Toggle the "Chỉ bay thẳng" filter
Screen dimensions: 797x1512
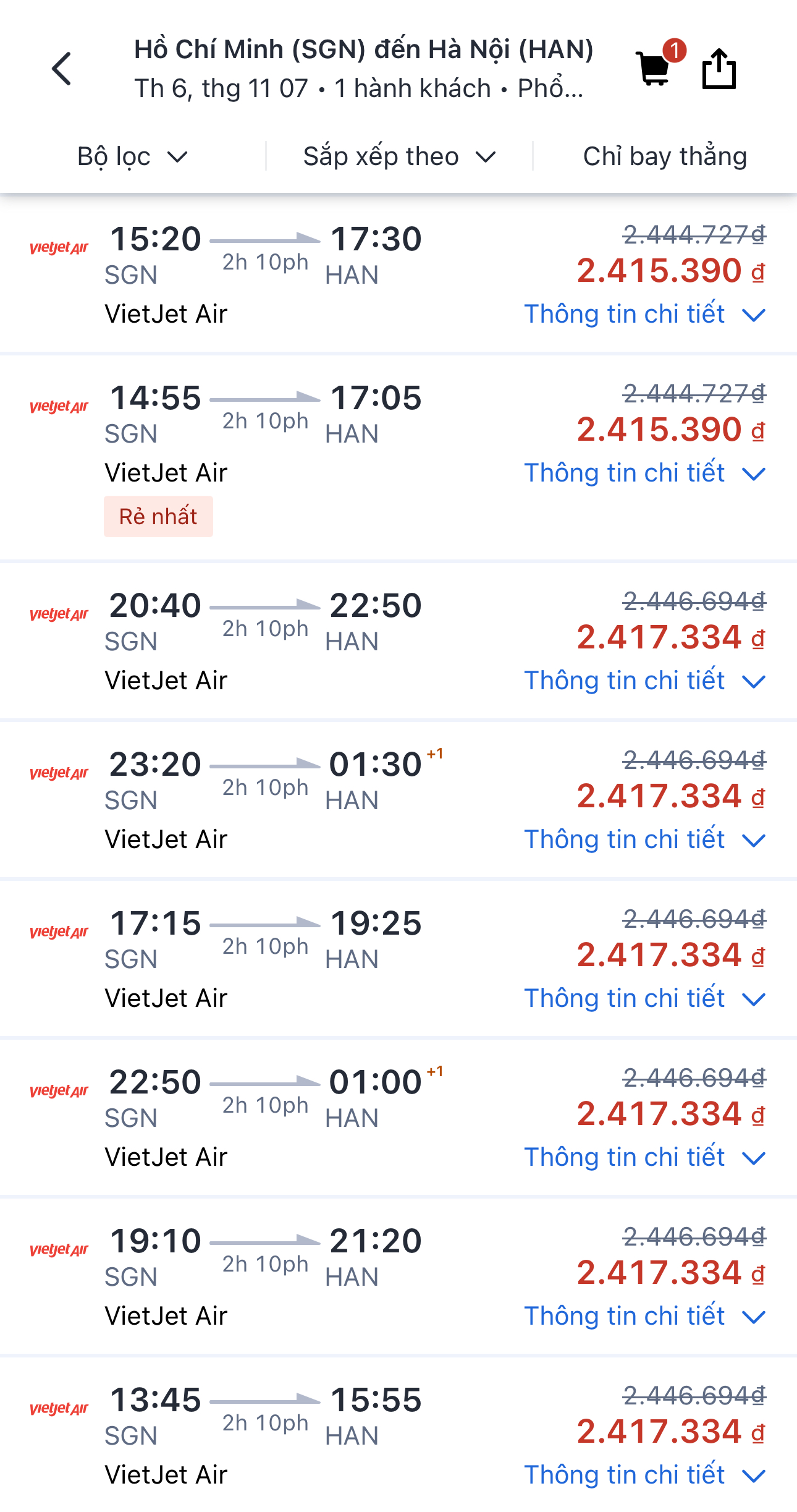point(665,156)
